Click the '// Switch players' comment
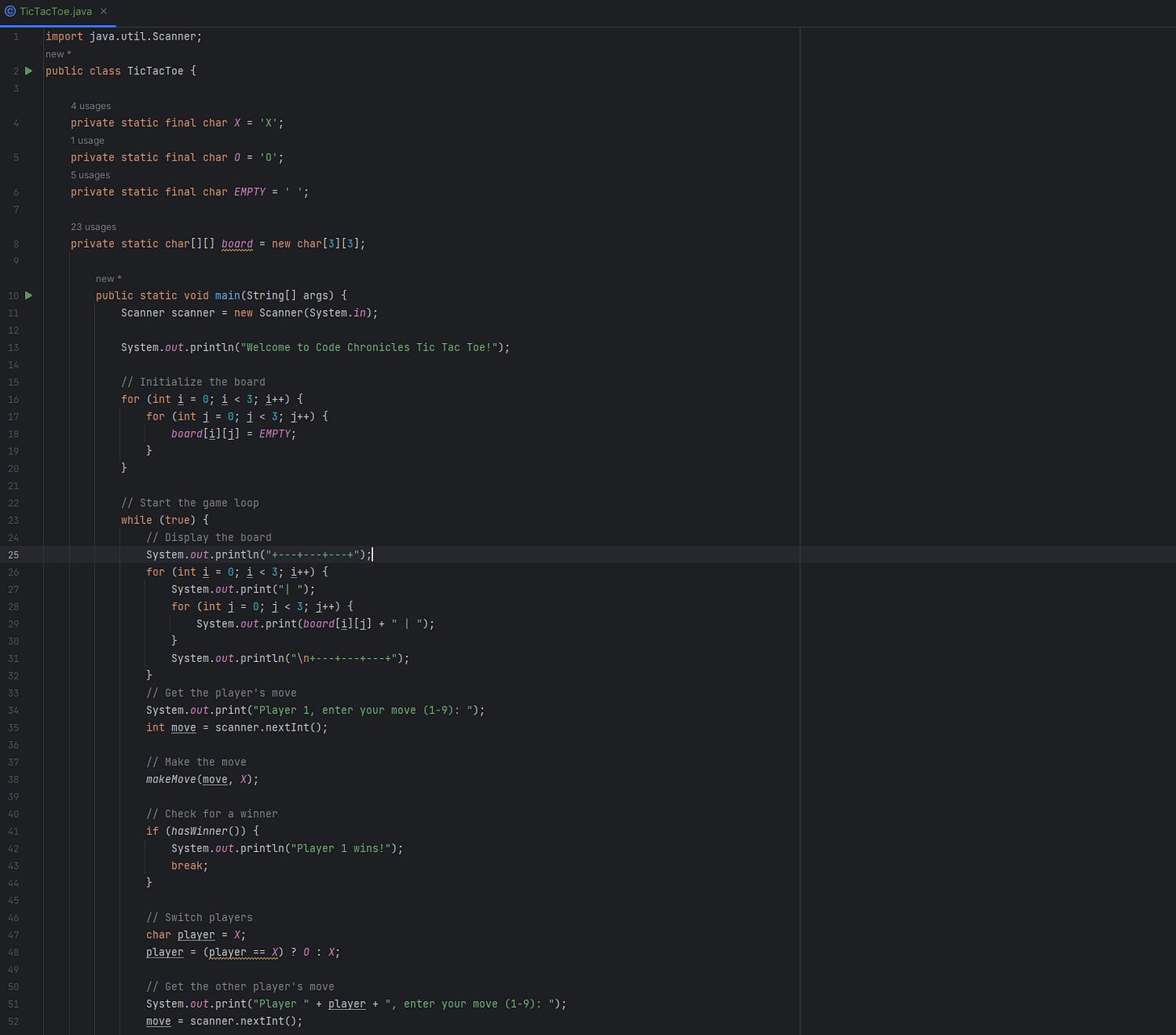This screenshot has height=1035, width=1176. [x=199, y=917]
